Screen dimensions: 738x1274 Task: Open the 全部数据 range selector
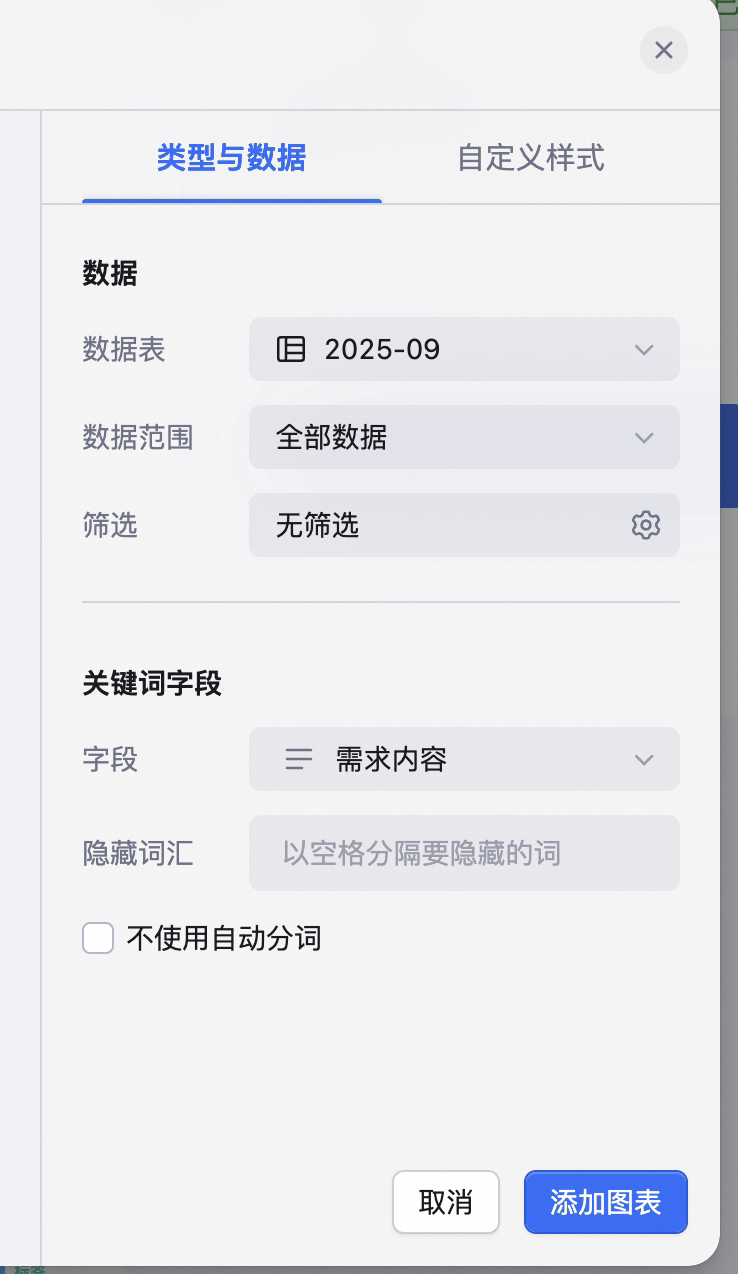(x=464, y=437)
